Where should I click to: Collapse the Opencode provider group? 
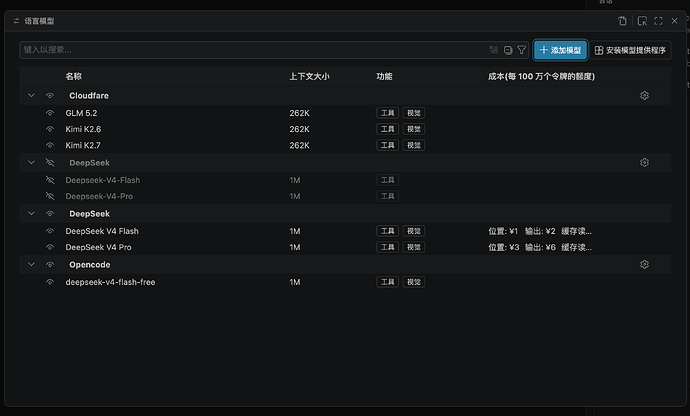[31, 265]
